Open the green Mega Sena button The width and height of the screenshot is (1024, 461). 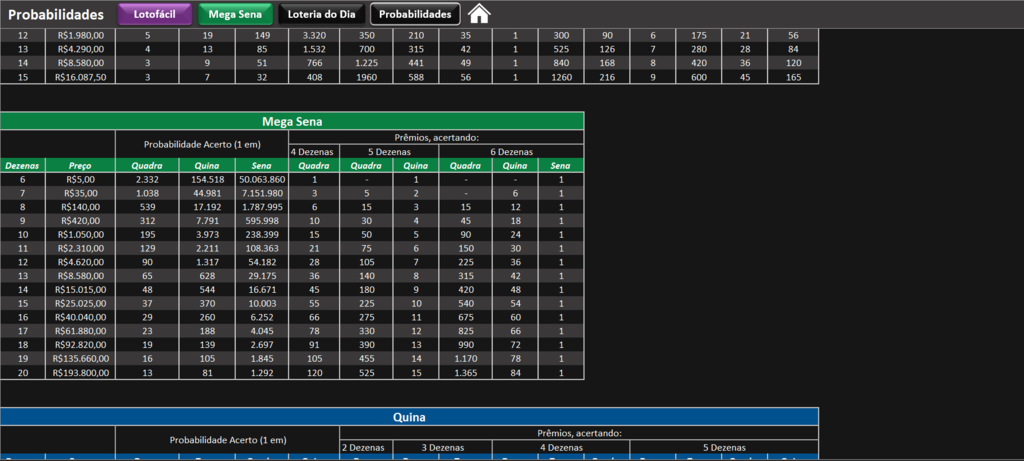coord(235,14)
